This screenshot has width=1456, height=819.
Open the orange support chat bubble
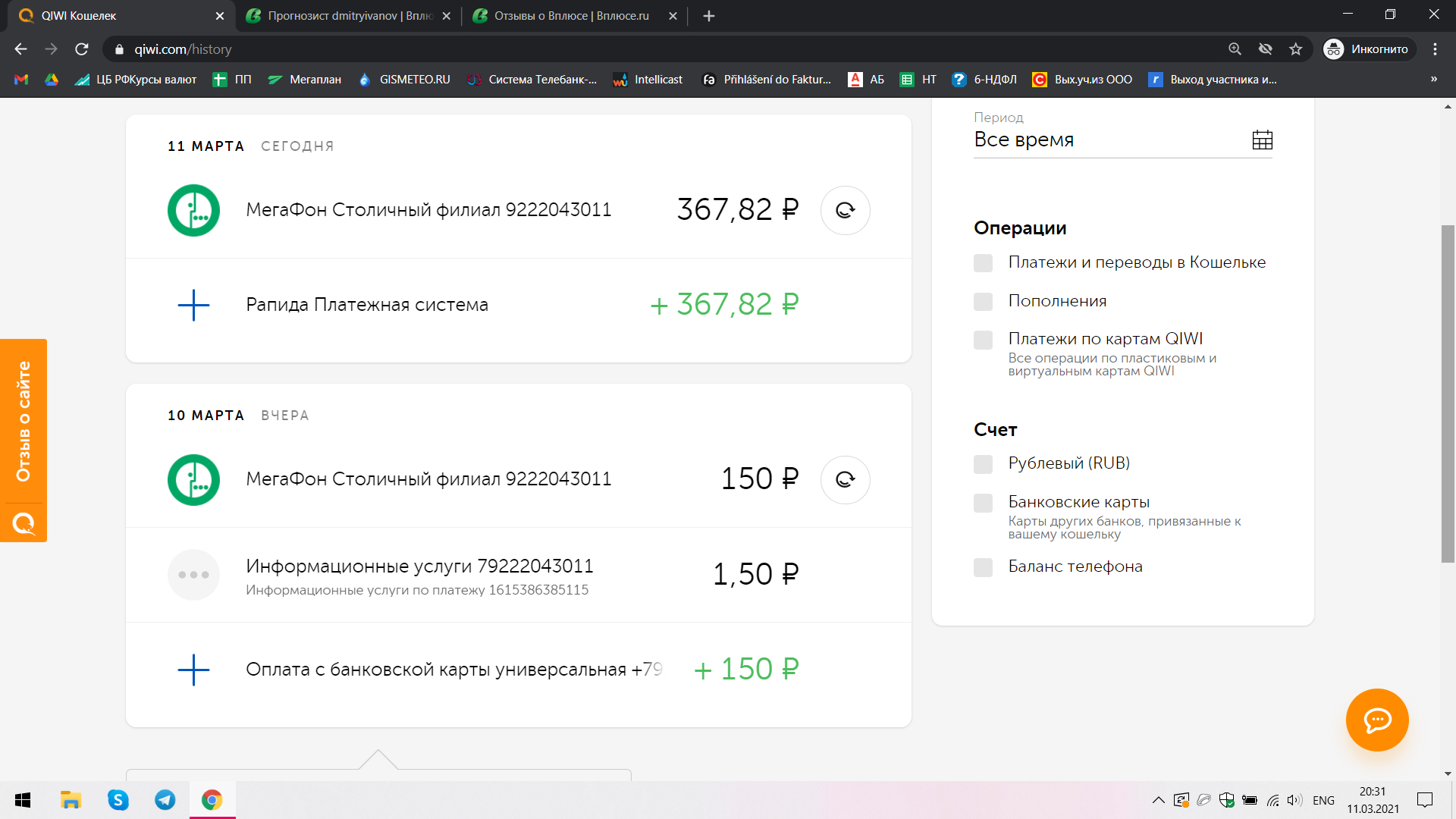pos(1377,720)
